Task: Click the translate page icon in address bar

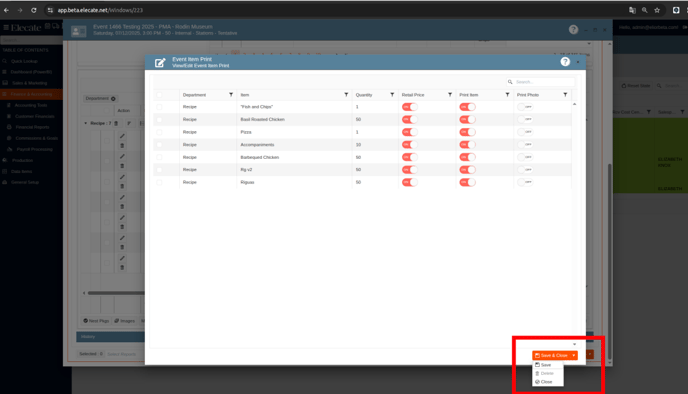Action: [632, 10]
